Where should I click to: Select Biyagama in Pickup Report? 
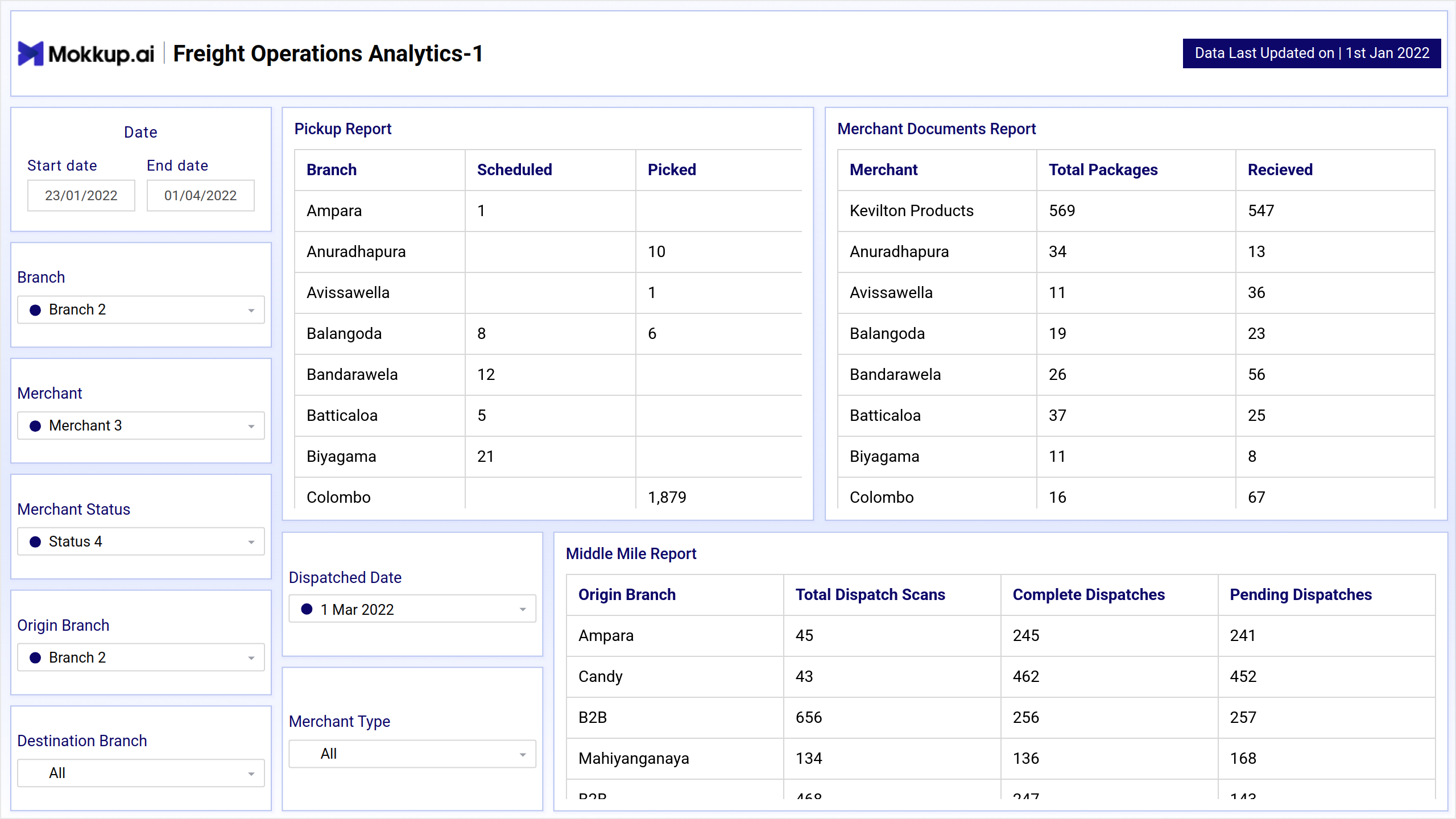click(548, 457)
